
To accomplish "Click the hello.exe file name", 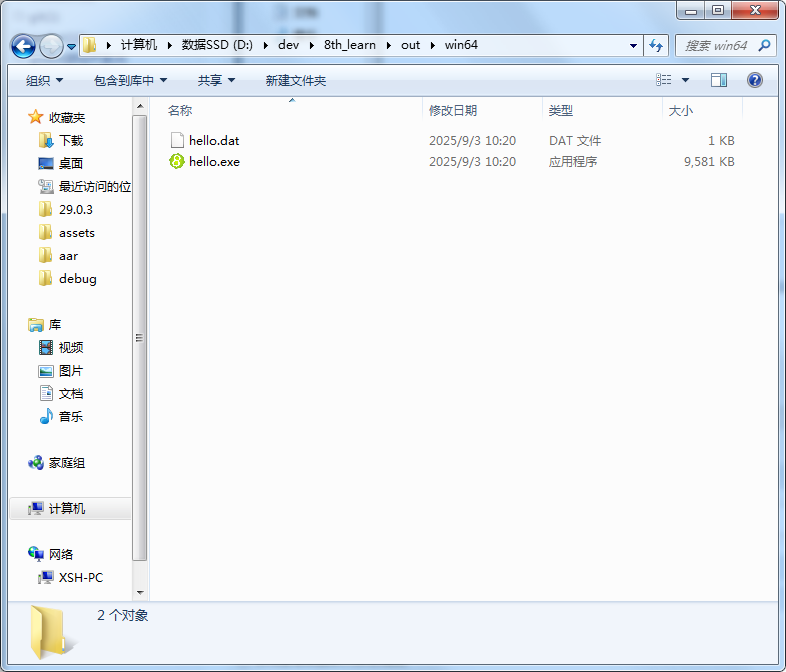I will 215,162.
